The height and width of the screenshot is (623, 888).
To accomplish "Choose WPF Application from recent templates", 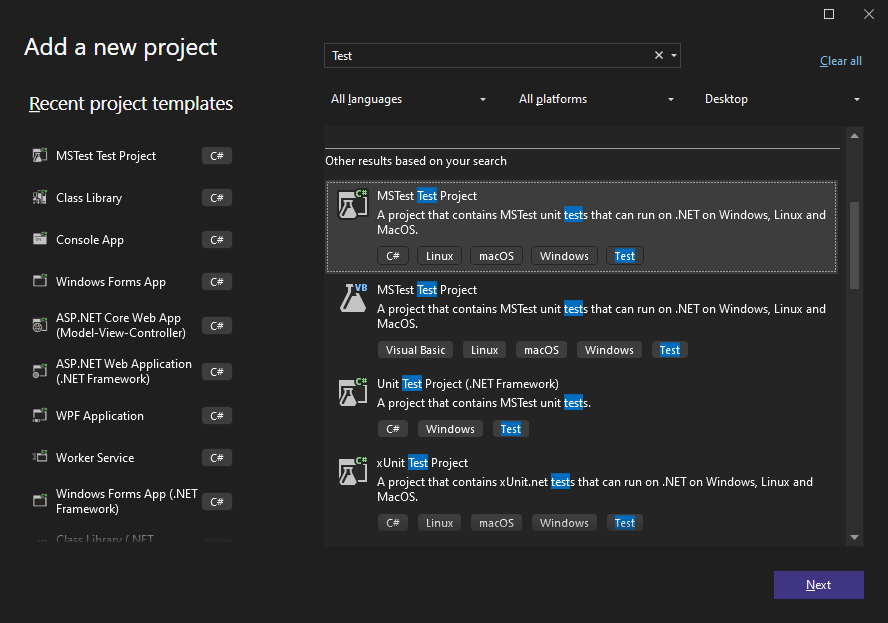I will pyautogui.click(x=100, y=416).
